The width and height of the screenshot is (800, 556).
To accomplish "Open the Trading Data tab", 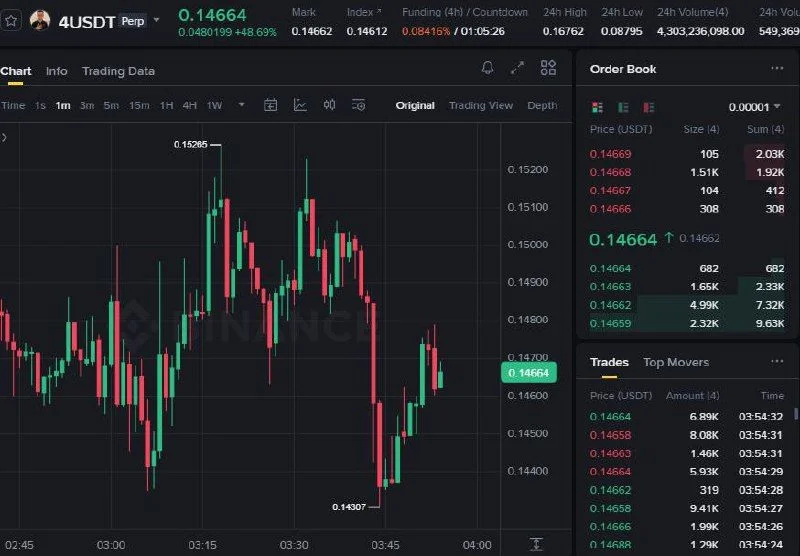I will [118, 71].
